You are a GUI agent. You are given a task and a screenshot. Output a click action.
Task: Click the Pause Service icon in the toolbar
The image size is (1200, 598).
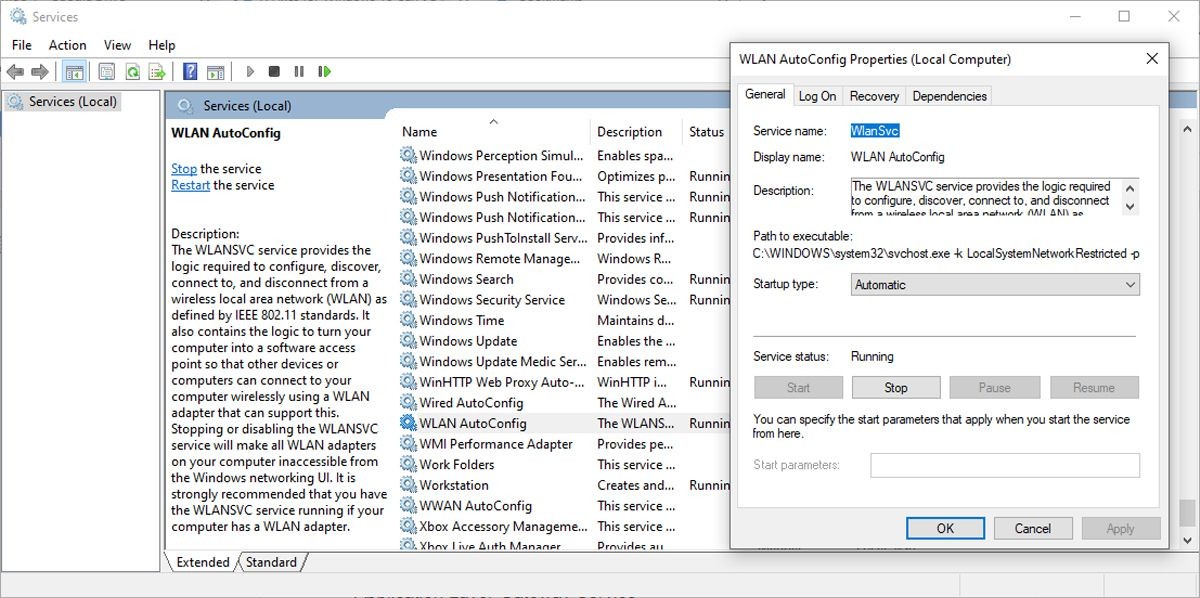point(299,72)
